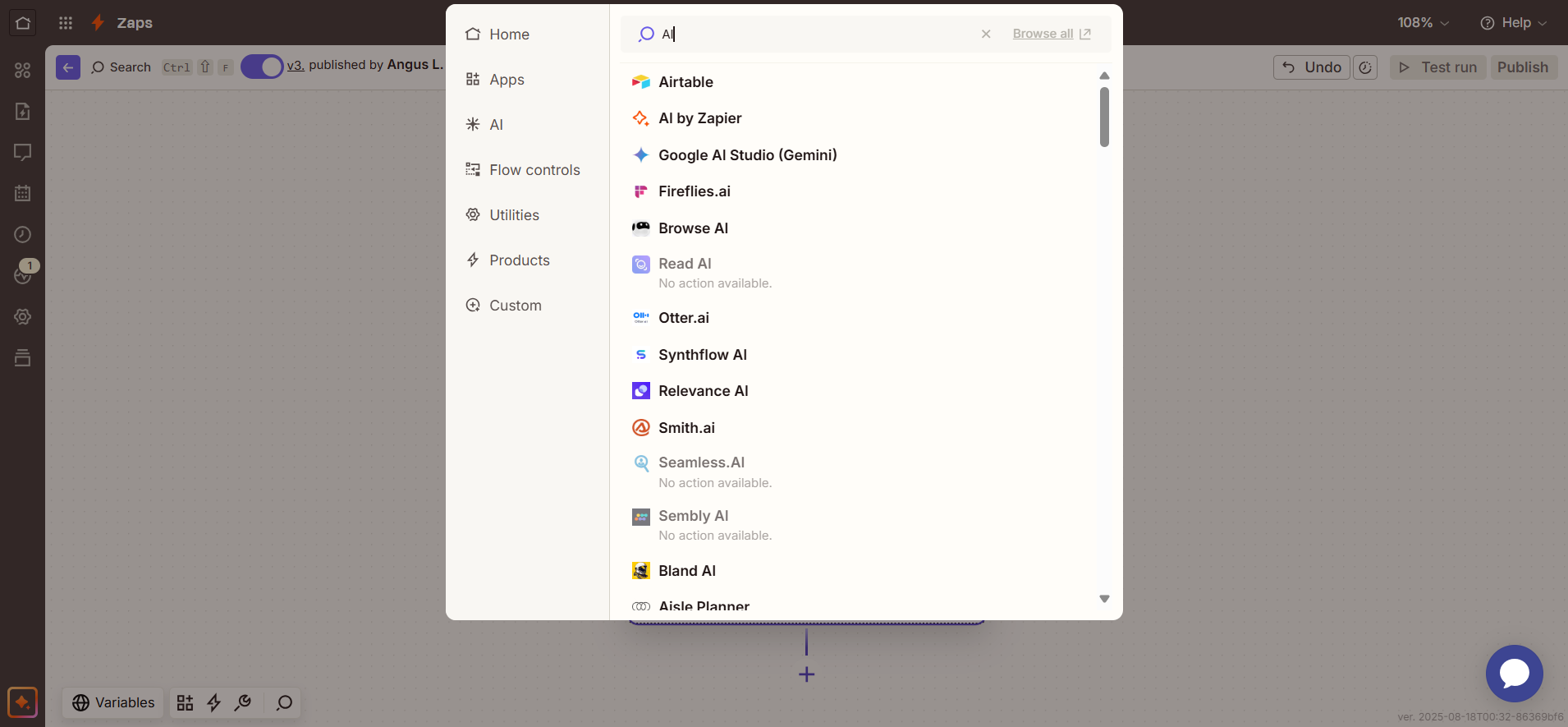The height and width of the screenshot is (727, 1568).
Task: Select the Sembly AI entry
Action: tap(858, 525)
